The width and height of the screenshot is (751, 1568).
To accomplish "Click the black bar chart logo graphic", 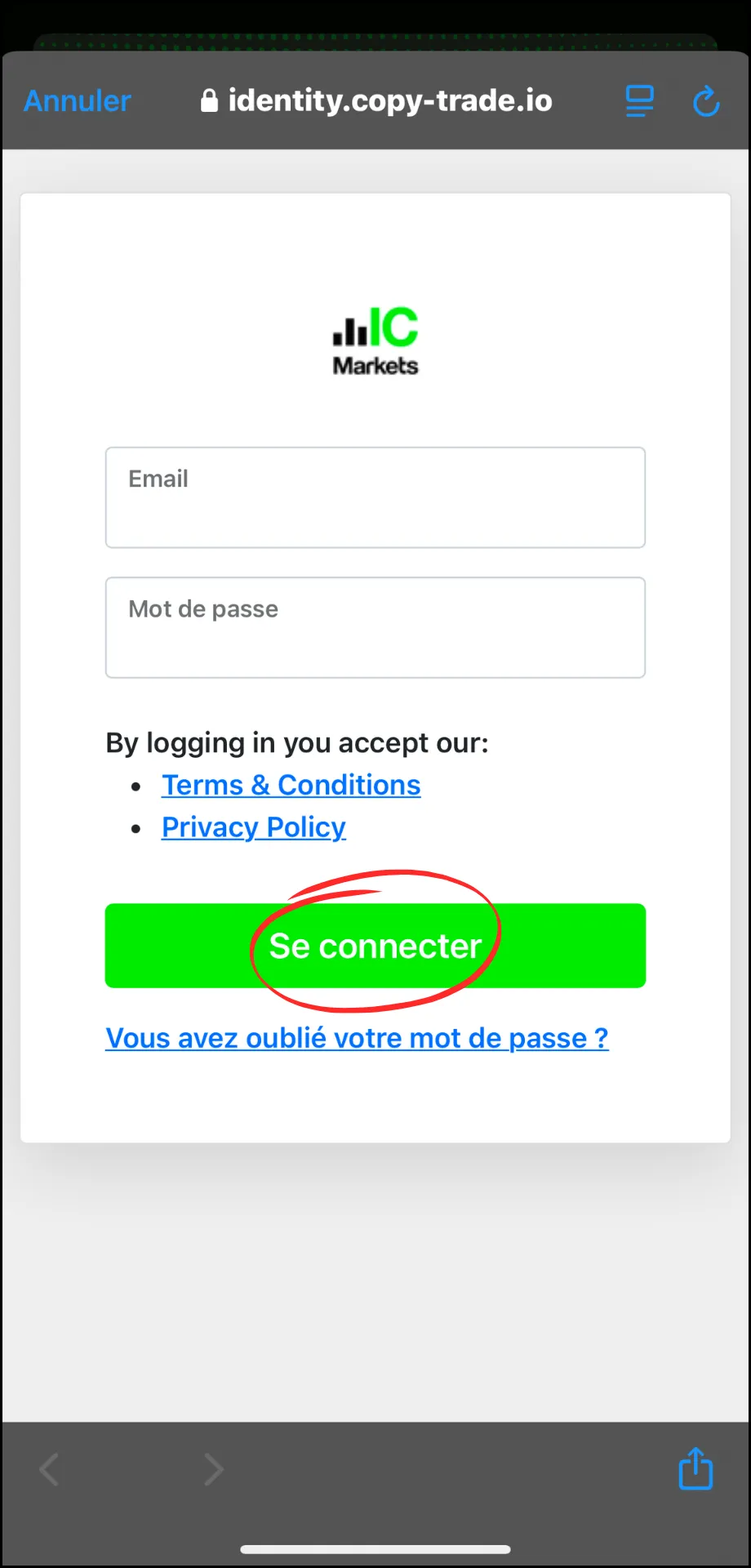I will point(349,331).
